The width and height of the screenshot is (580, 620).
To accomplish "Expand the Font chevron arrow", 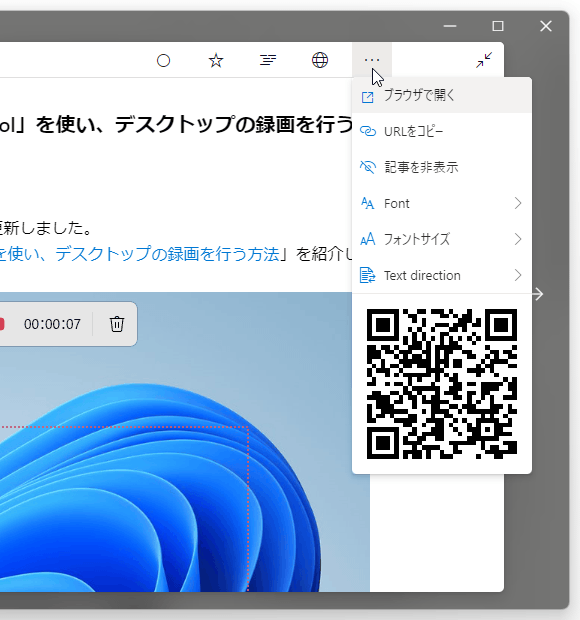I will [x=518, y=203].
